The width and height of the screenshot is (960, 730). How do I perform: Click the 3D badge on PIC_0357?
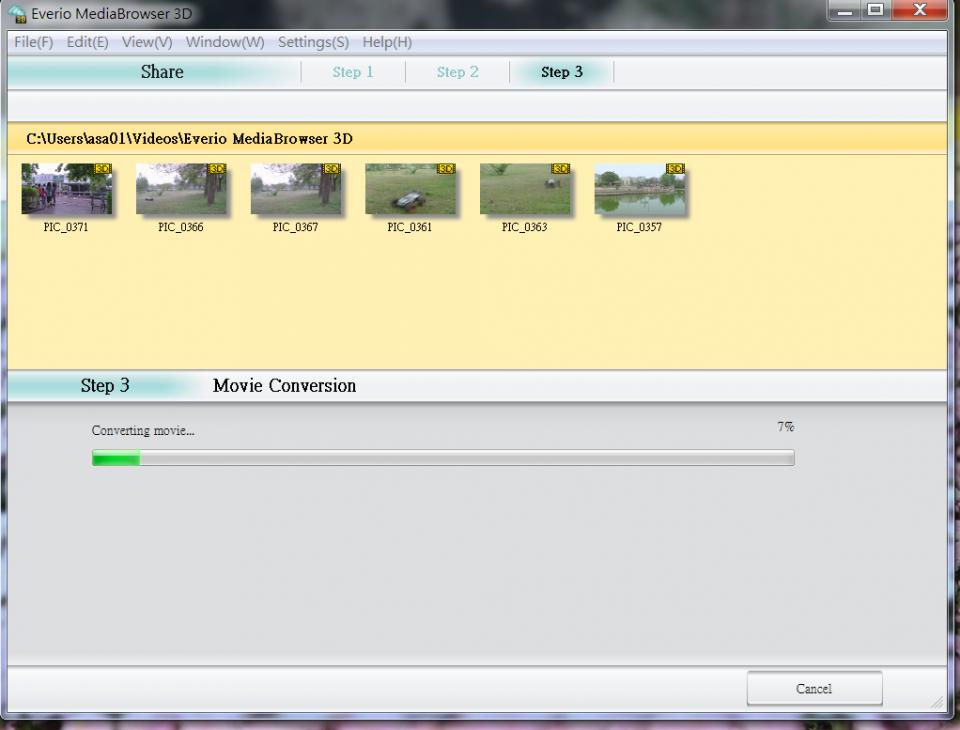click(x=675, y=168)
